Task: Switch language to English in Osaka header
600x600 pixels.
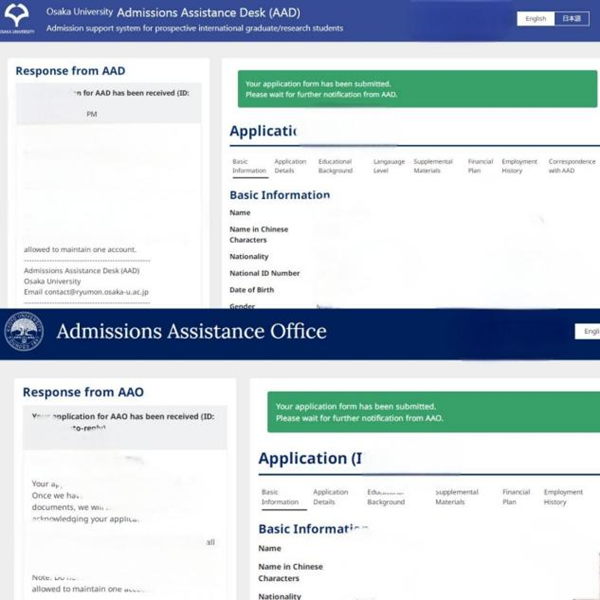Action: tap(535, 18)
